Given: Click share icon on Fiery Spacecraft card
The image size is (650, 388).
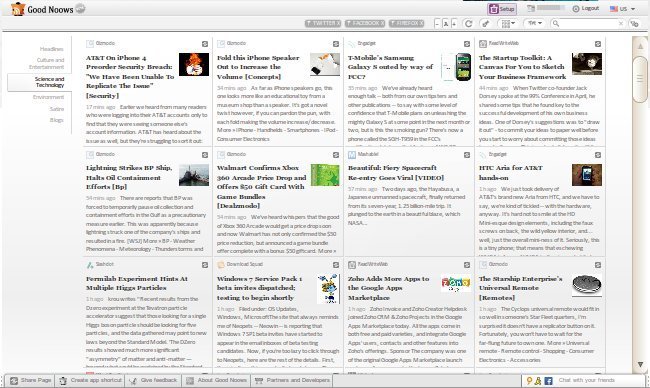Looking at the screenshot, I should tap(467, 155).
